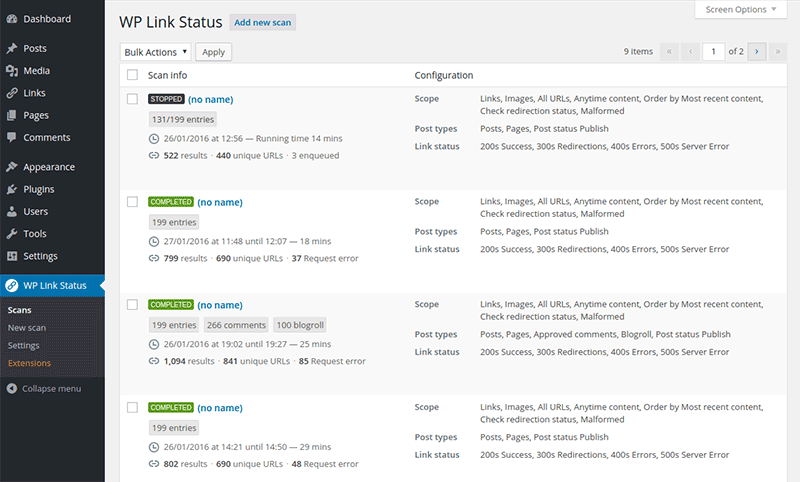Select checkbox for scan with 1,094 results

click(x=132, y=304)
